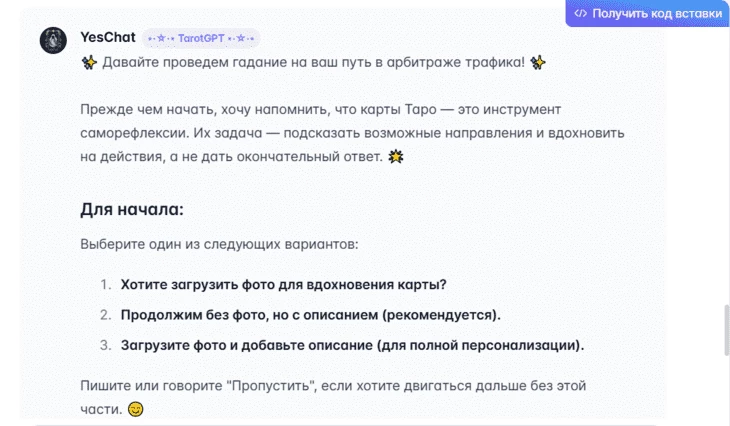
Task: Select option Хотите загрузить фото для вдохновения карты
Action: (284, 284)
